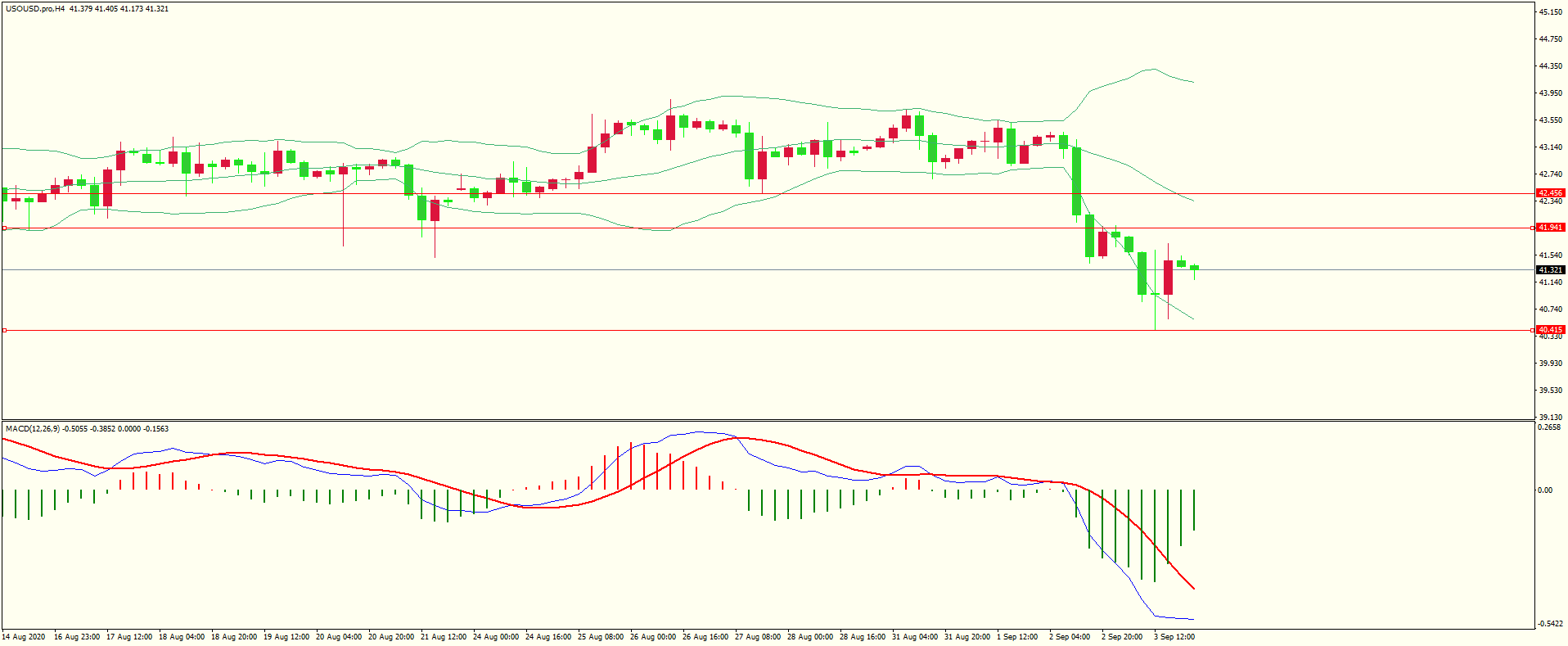Click the 21 Aug 12:00 time label
Screen dimensions: 1568x646
[x=444, y=637]
